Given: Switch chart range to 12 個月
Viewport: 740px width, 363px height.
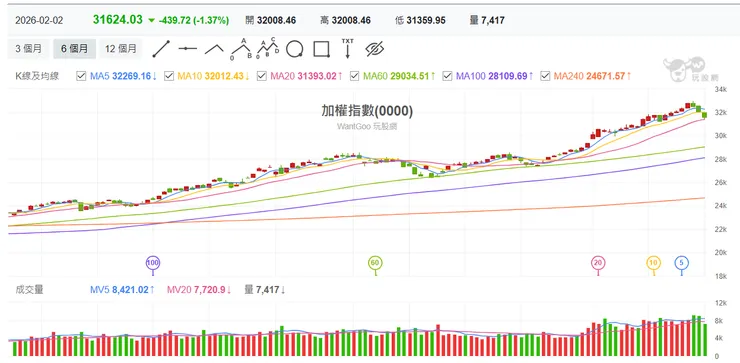Looking at the screenshot, I should pyautogui.click(x=120, y=49).
